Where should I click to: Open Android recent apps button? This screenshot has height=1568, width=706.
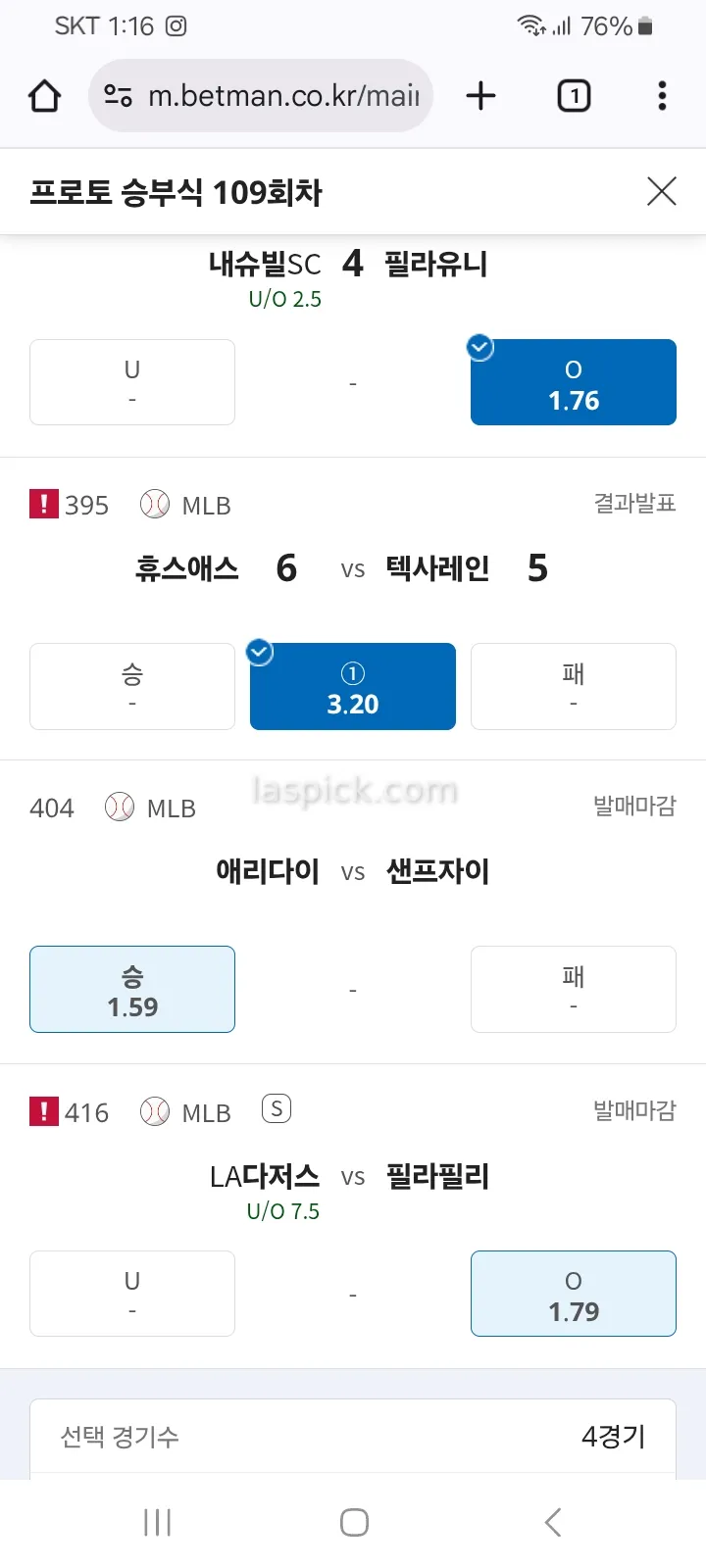(x=157, y=1522)
